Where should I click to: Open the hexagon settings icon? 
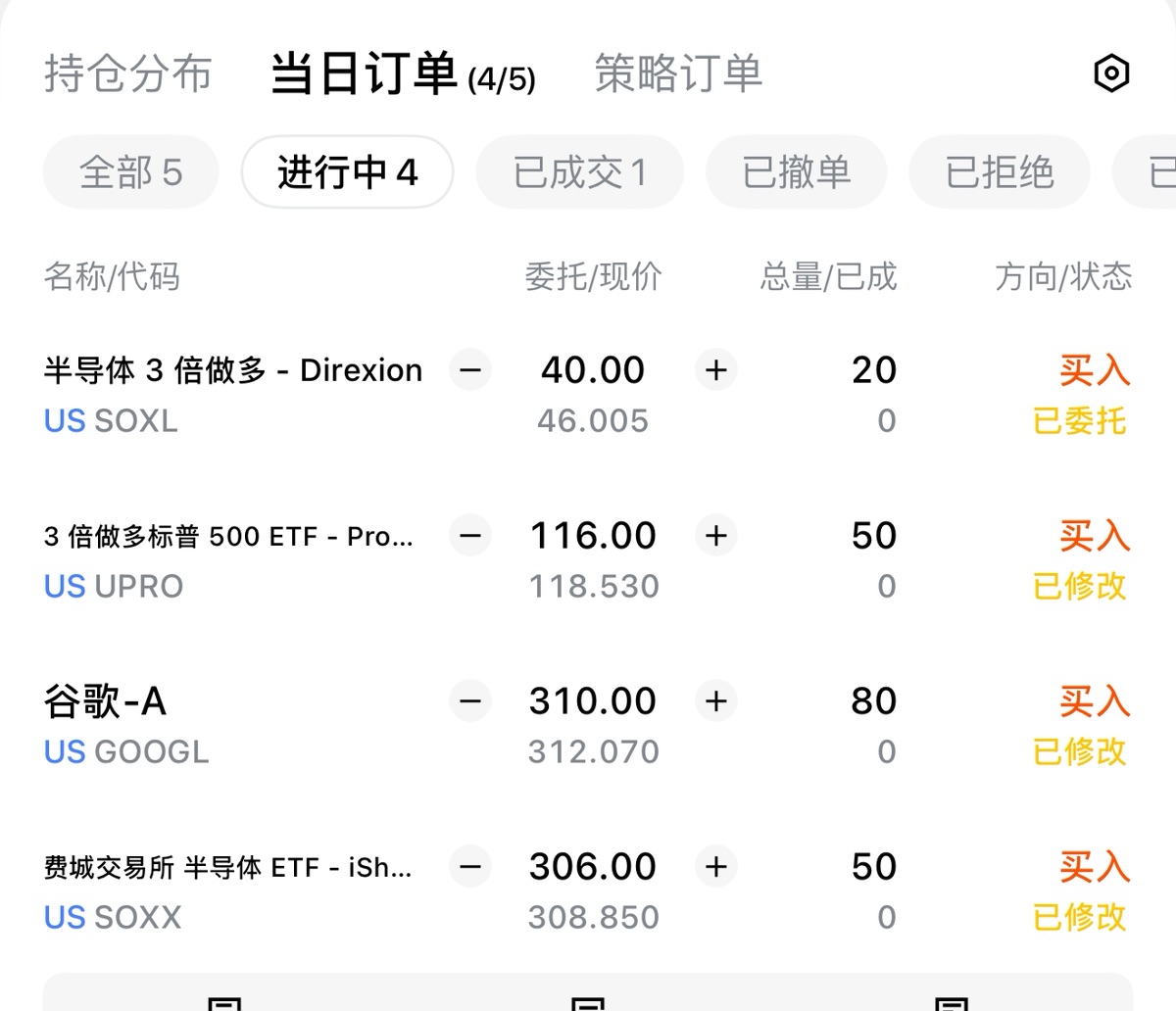pyautogui.click(x=1111, y=73)
